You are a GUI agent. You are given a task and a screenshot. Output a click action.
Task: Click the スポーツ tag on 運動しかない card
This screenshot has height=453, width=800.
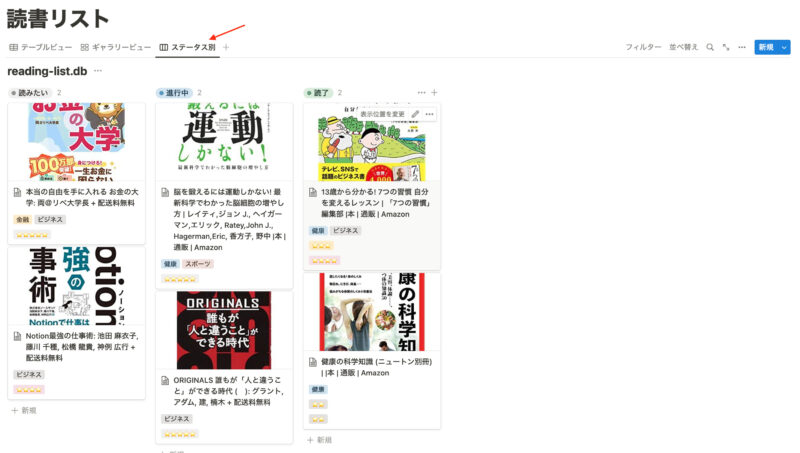[197, 264]
